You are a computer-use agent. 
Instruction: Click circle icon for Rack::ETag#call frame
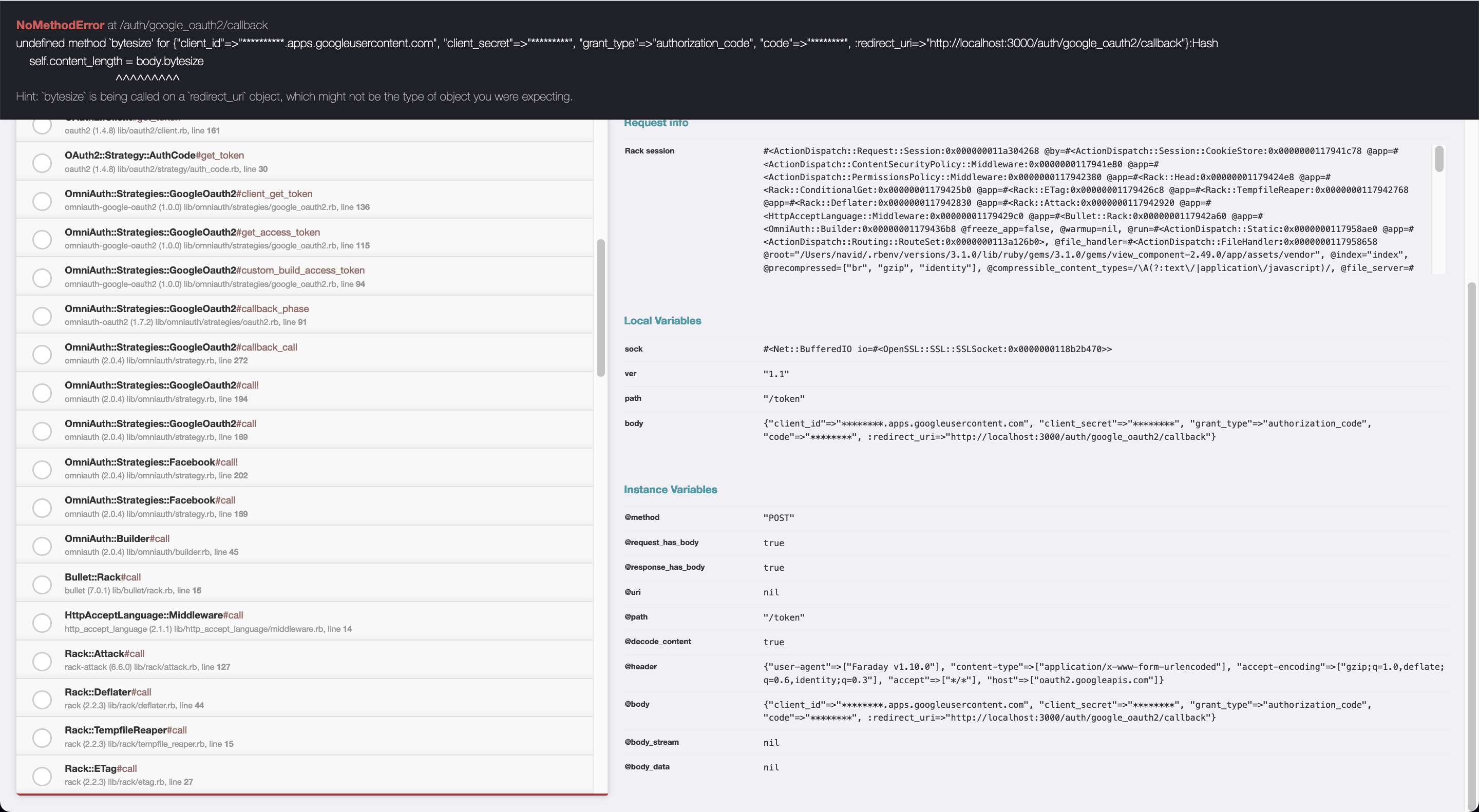point(42,776)
